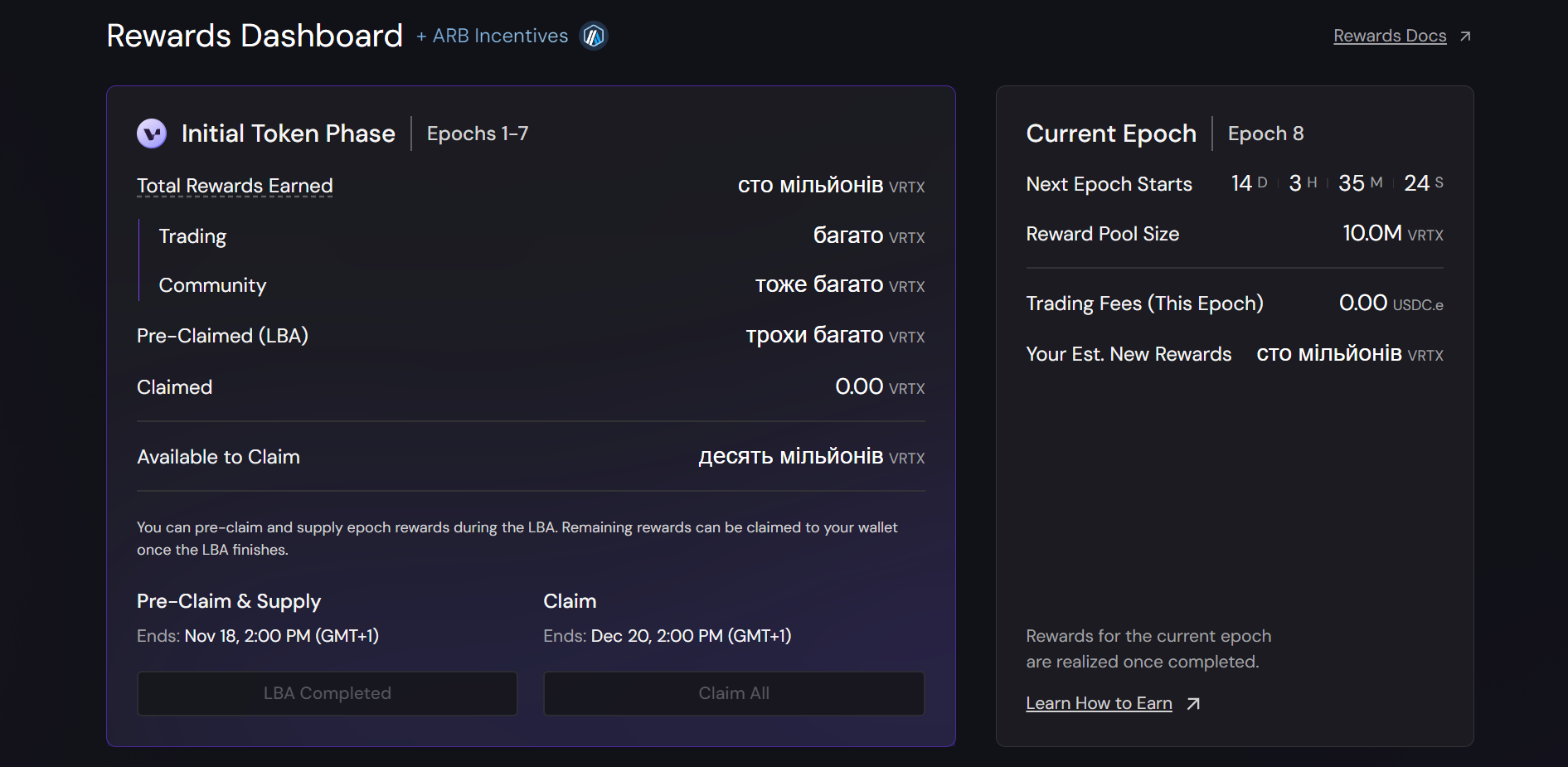Click the Trading Fees (This Epoch) label
The width and height of the screenshot is (1568, 767).
pyautogui.click(x=1144, y=303)
